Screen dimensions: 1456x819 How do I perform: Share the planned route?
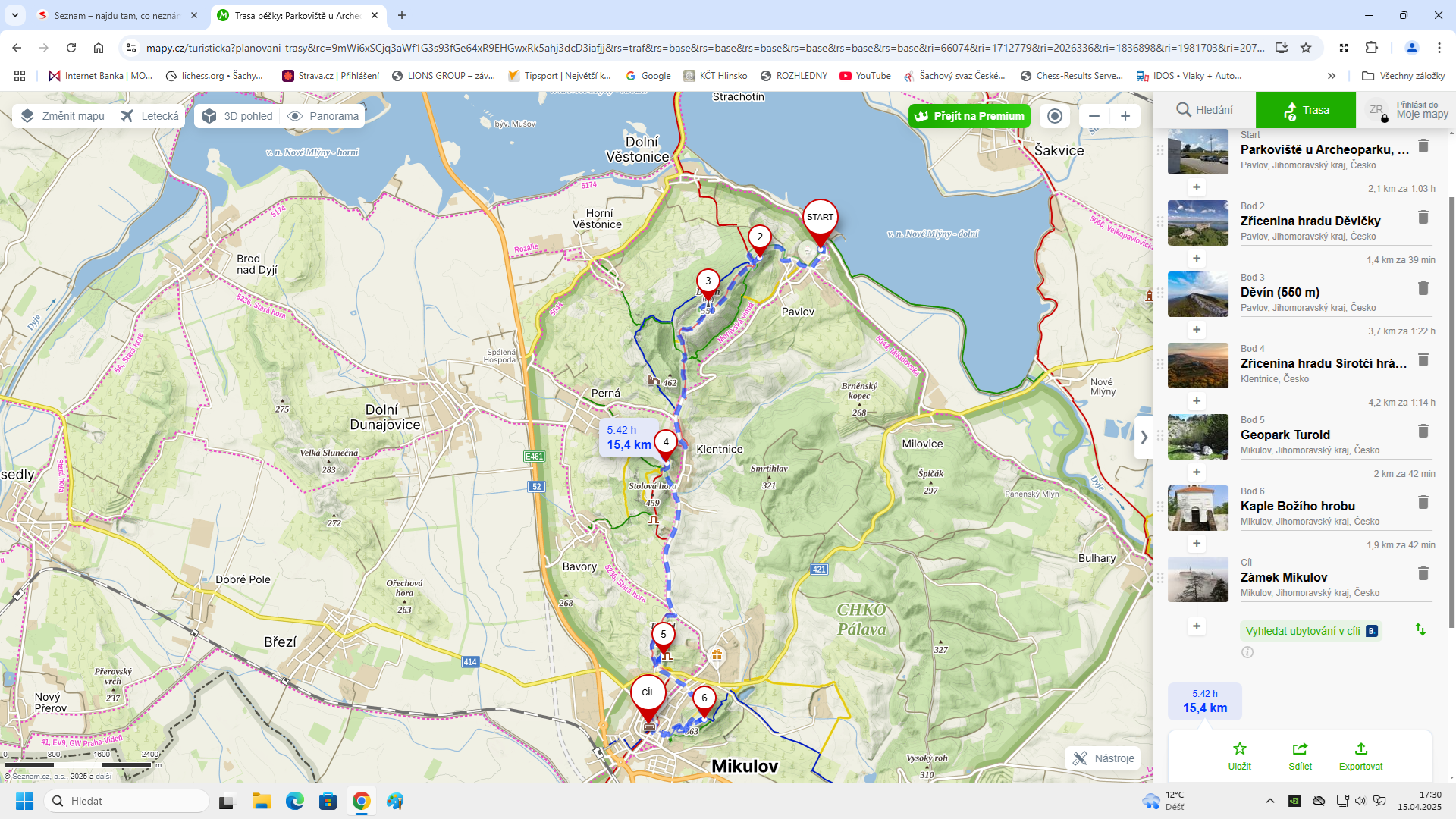[x=1300, y=756]
